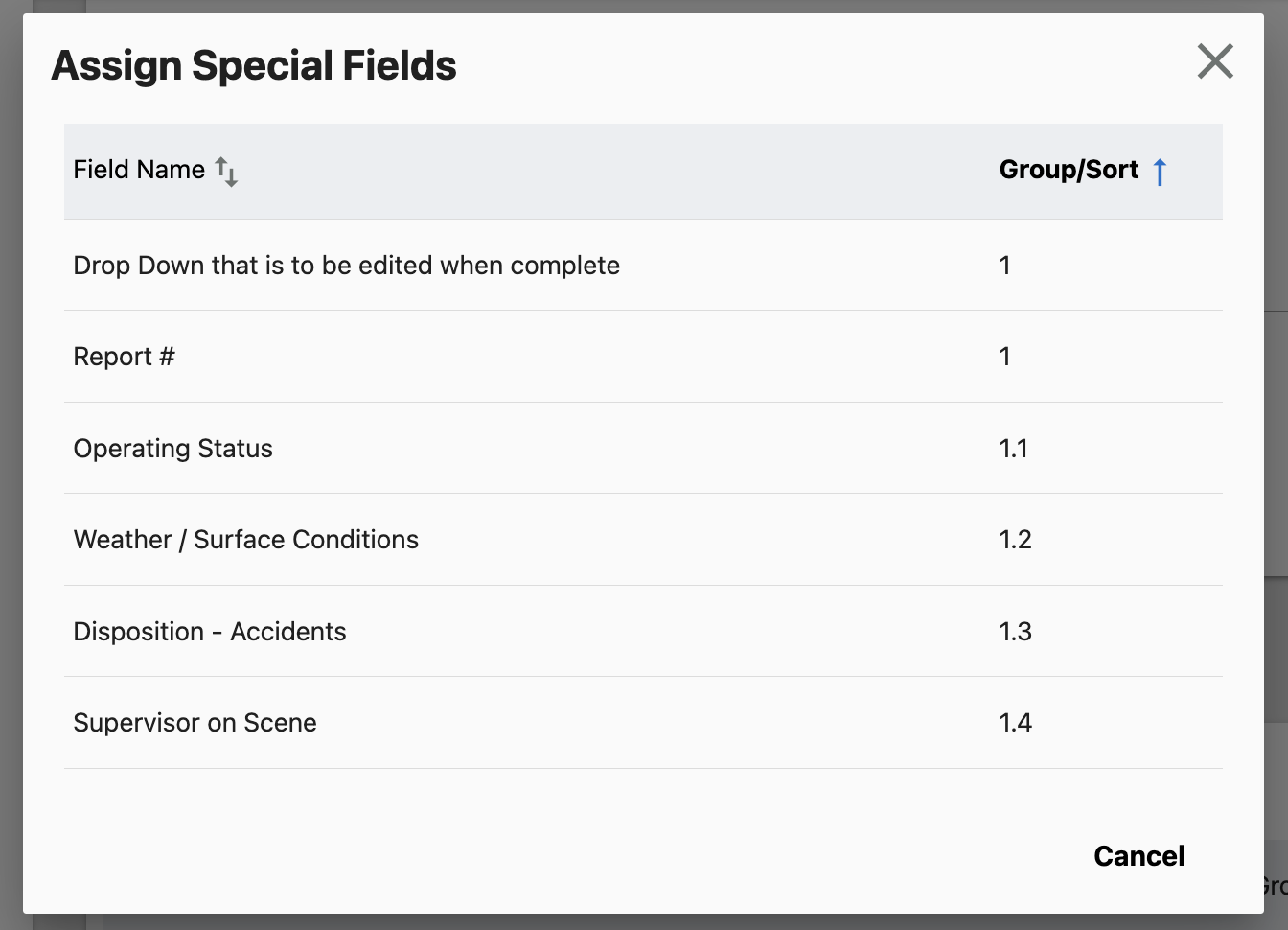The image size is (1288, 930).
Task: Sort by the Field Name column header
Action: tap(139, 171)
